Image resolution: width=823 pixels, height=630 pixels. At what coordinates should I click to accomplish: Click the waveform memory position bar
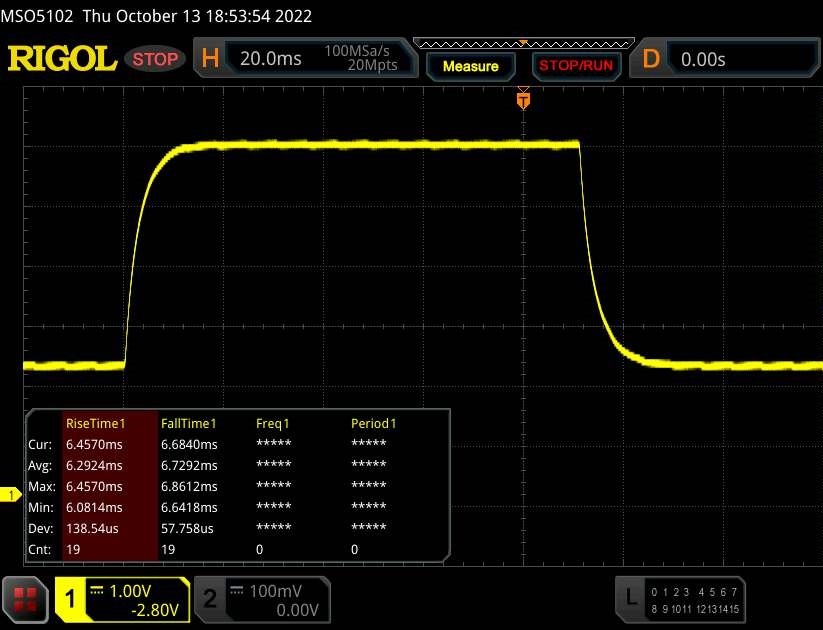(x=520, y=43)
